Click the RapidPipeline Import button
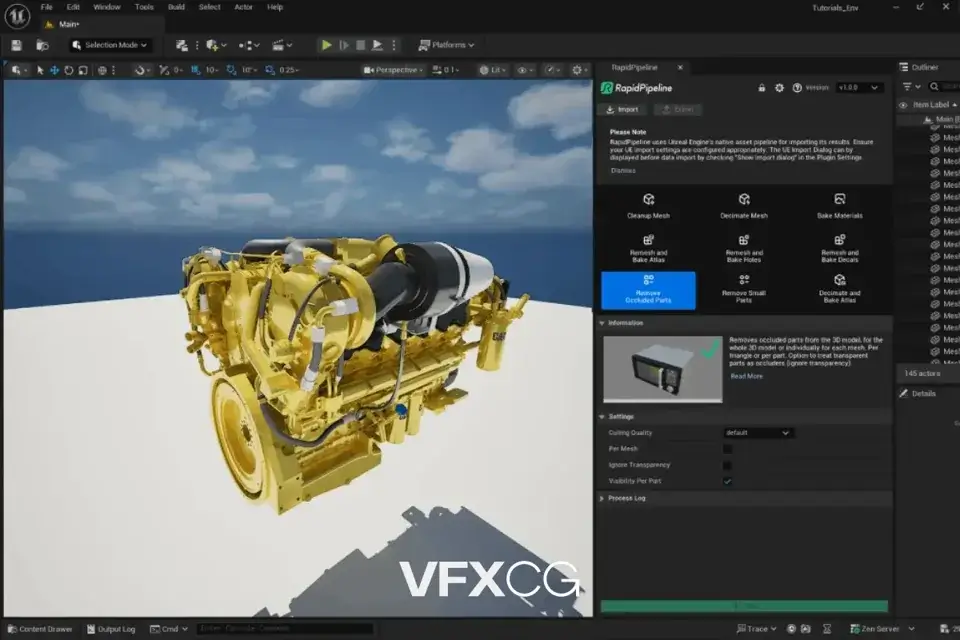The width and height of the screenshot is (960, 640). point(622,110)
